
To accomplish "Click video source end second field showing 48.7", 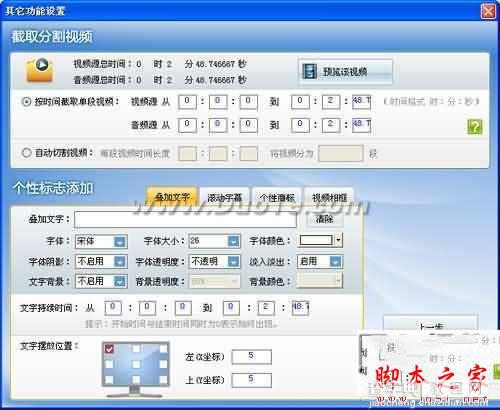I will [361, 102].
